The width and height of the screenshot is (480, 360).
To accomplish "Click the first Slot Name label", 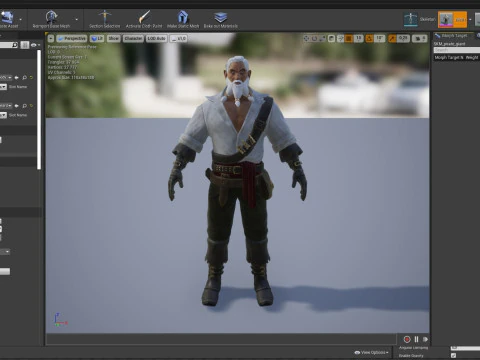I will (x=18, y=87).
